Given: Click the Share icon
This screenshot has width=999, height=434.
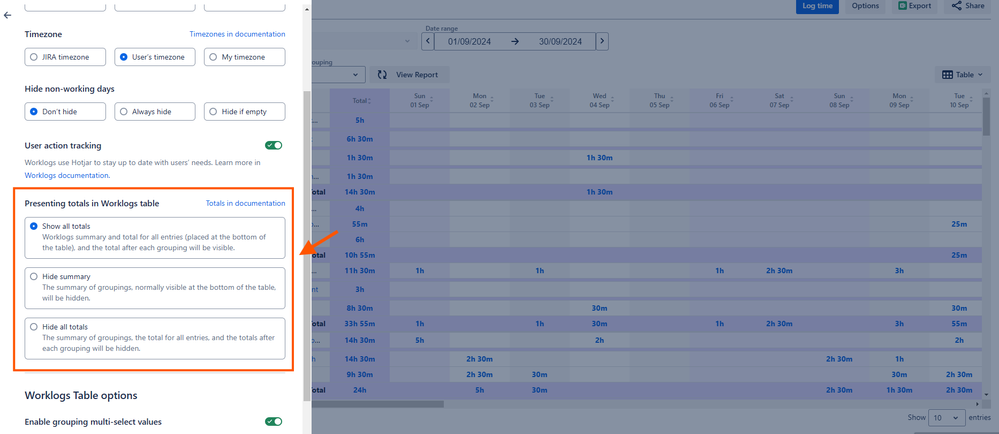Looking at the screenshot, I should [x=957, y=6].
